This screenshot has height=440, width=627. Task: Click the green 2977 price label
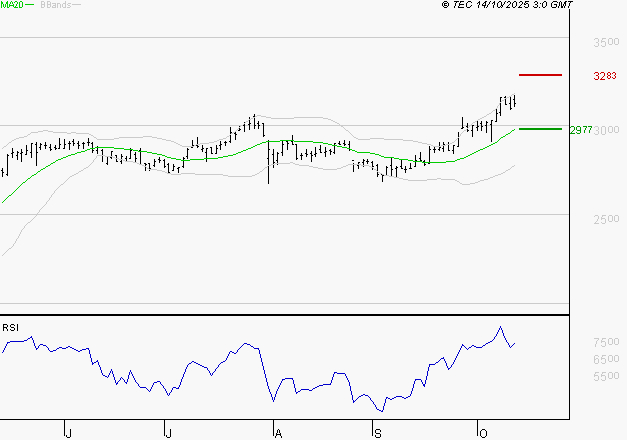tap(580, 130)
